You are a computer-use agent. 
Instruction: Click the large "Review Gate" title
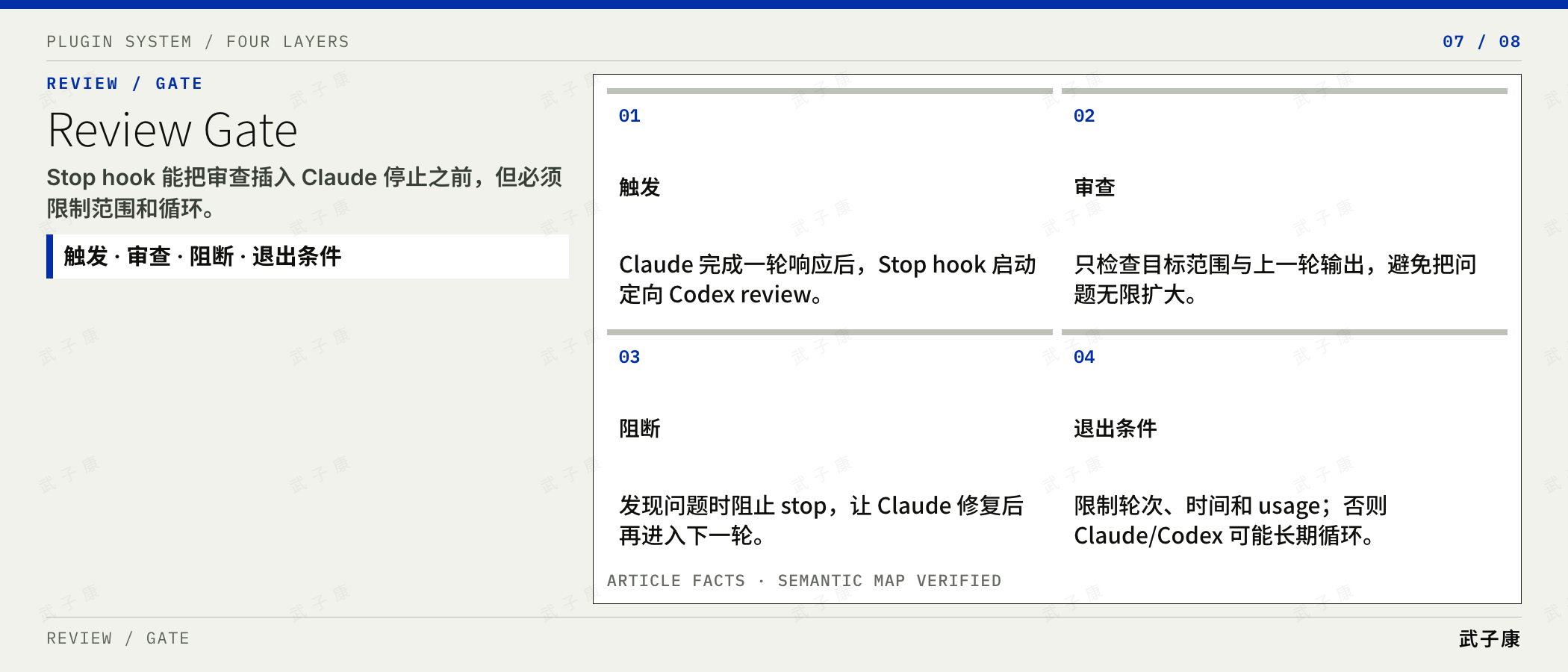tap(172, 131)
